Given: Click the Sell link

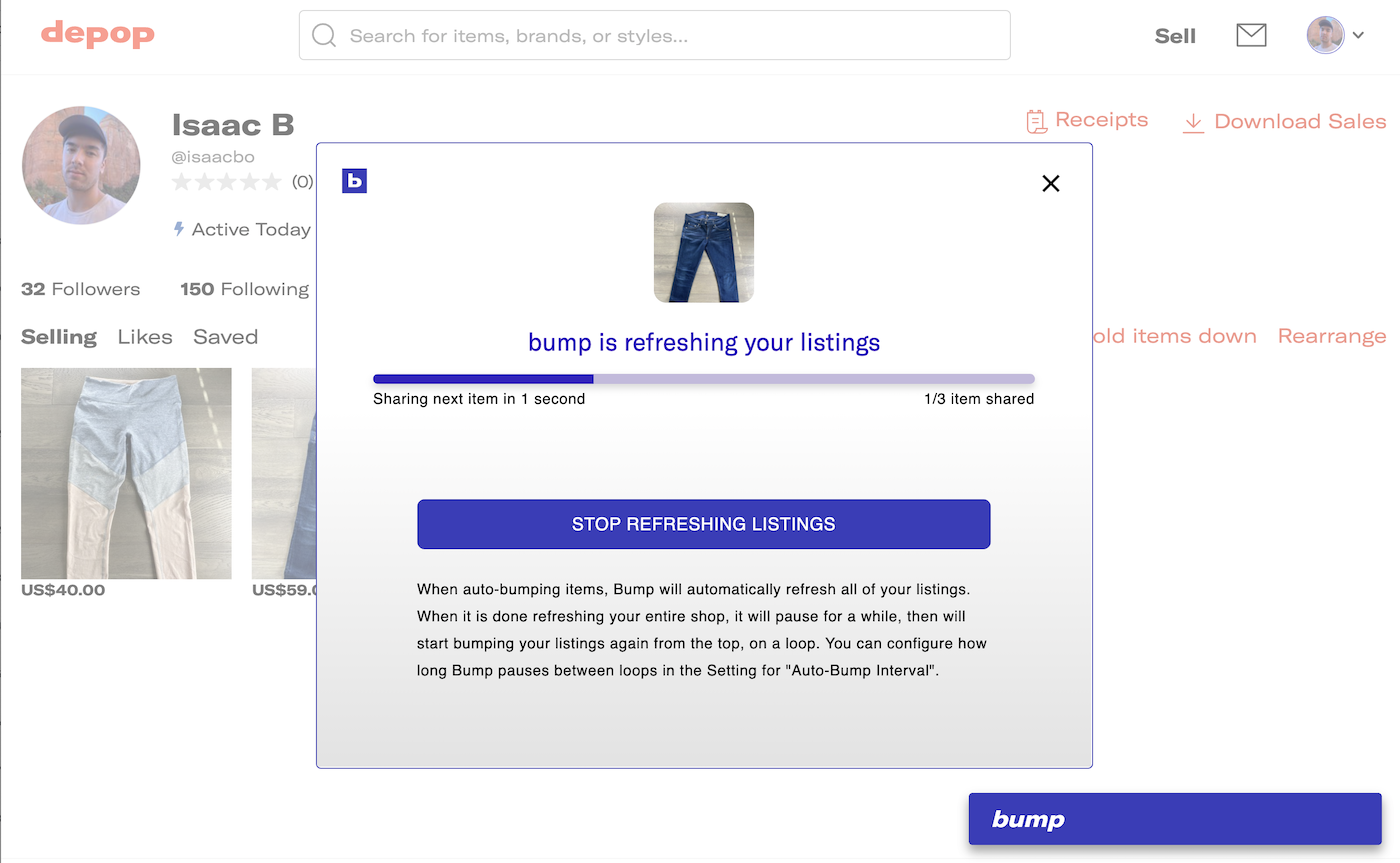Looking at the screenshot, I should (1175, 36).
